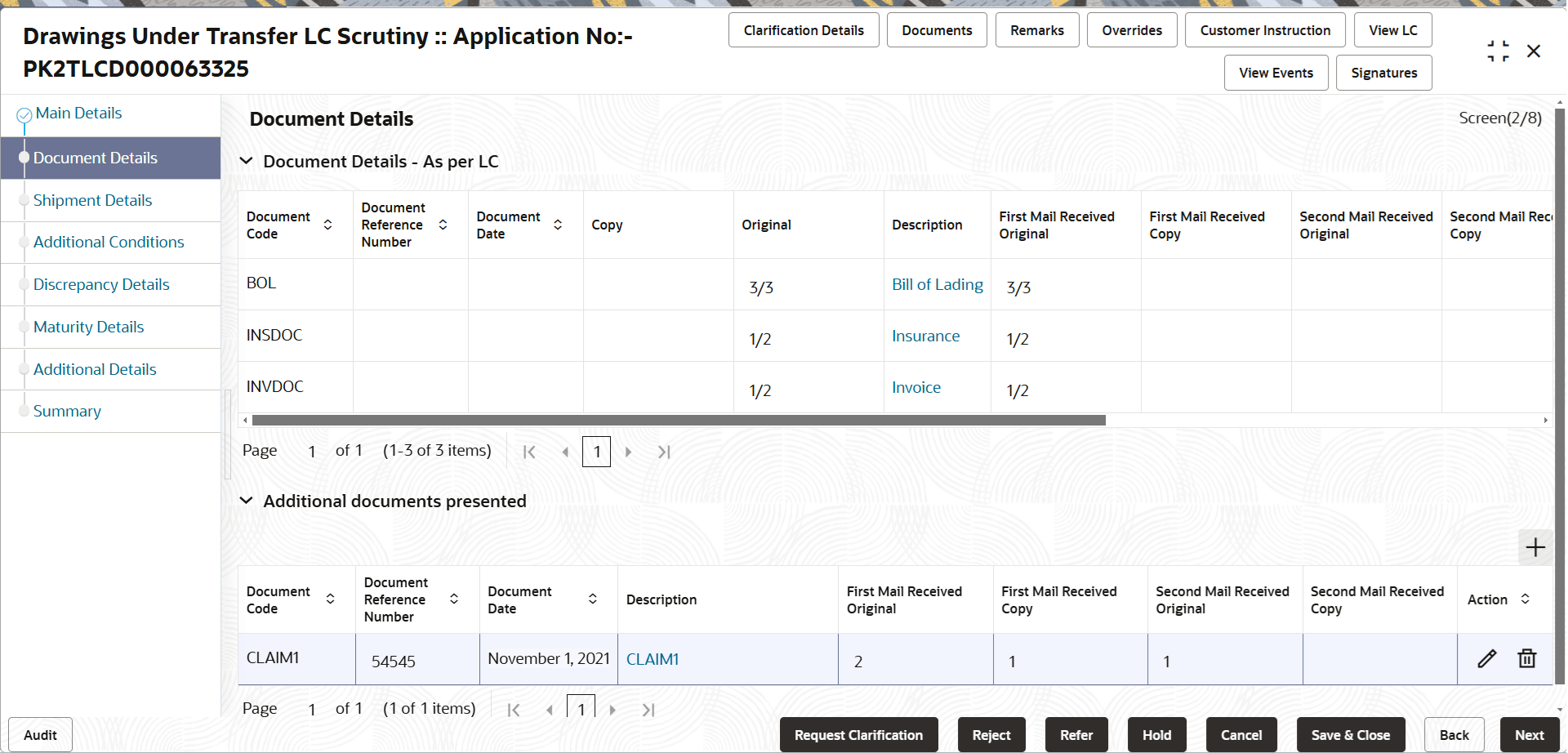Viewport: 1568px width, 753px height.
Task: Open the Bill of Lading description link
Action: click(x=937, y=284)
